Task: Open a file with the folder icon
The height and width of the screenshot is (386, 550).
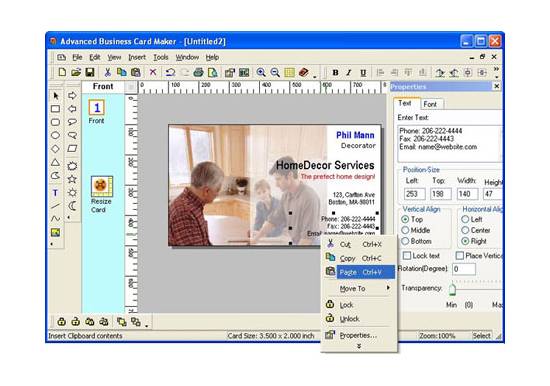Action: pyautogui.click(x=76, y=72)
